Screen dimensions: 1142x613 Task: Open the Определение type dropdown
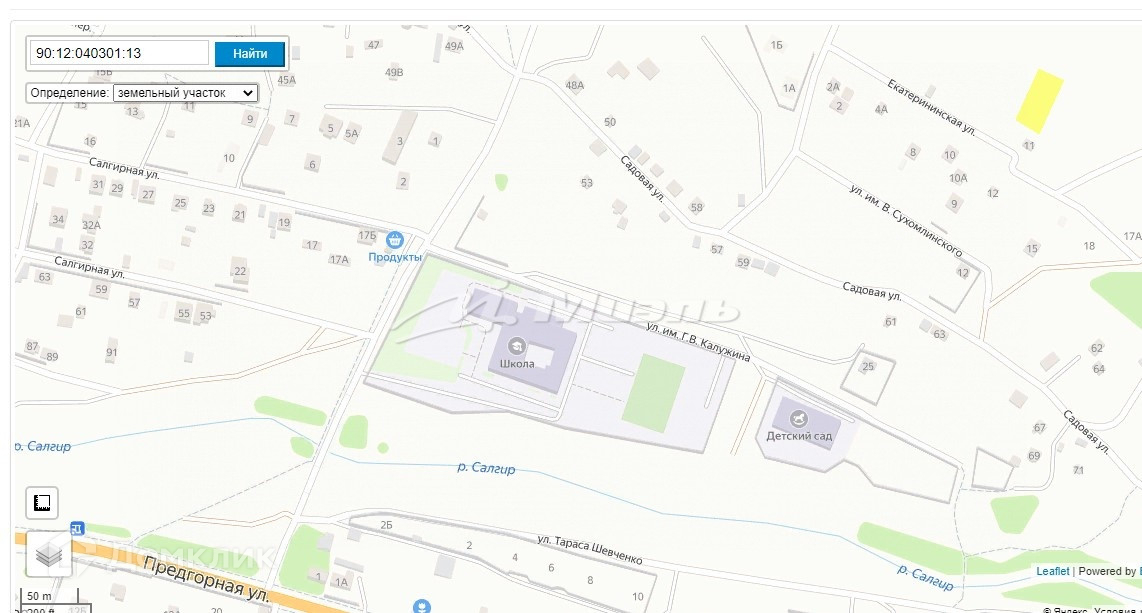coord(185,92)
